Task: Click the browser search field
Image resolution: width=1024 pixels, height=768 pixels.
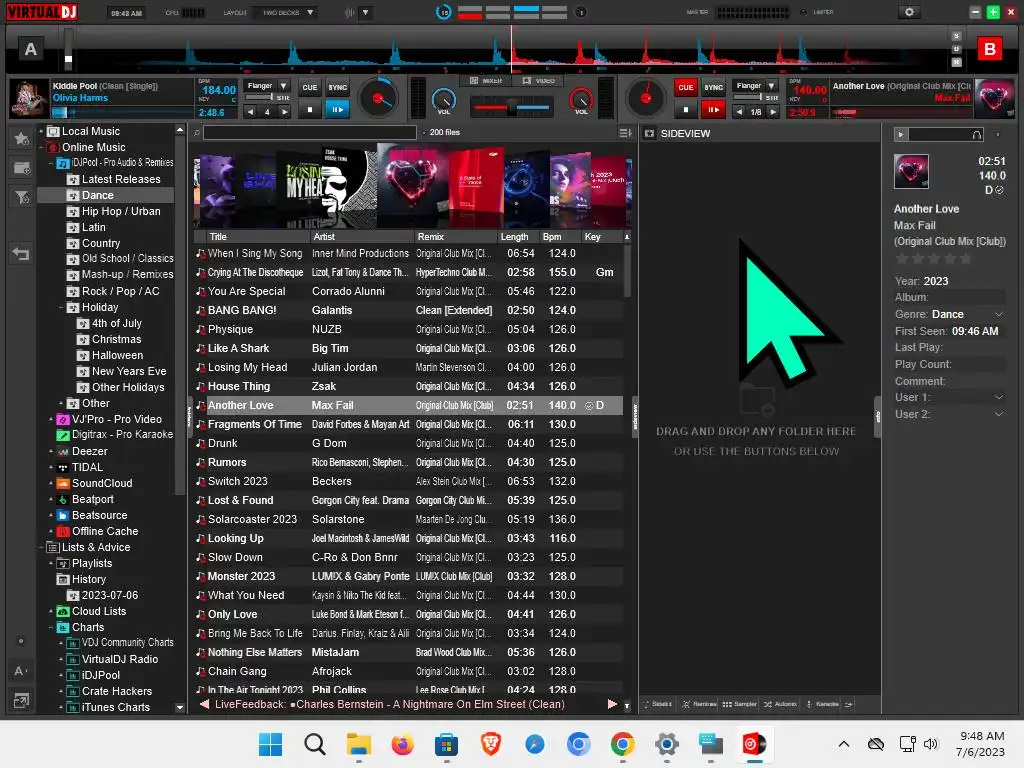Action: tap(310, 133)
